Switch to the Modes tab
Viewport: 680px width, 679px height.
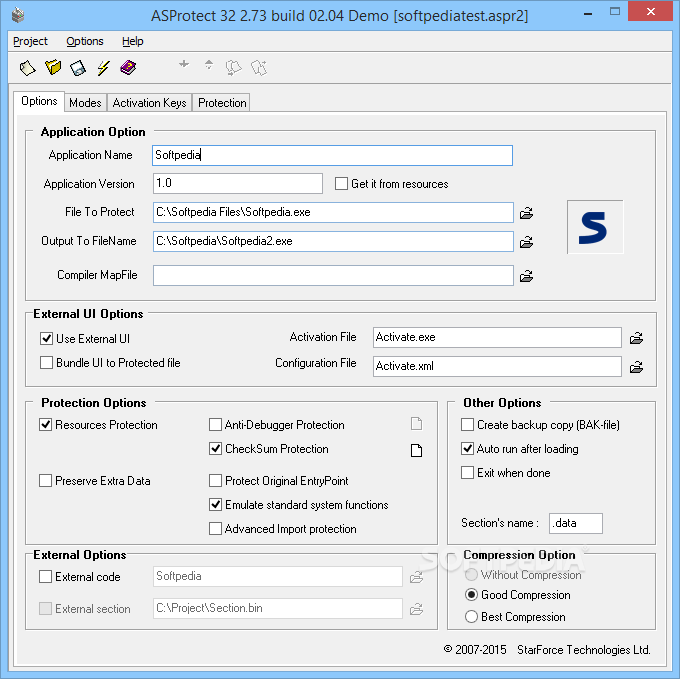[x=85, y=103]
